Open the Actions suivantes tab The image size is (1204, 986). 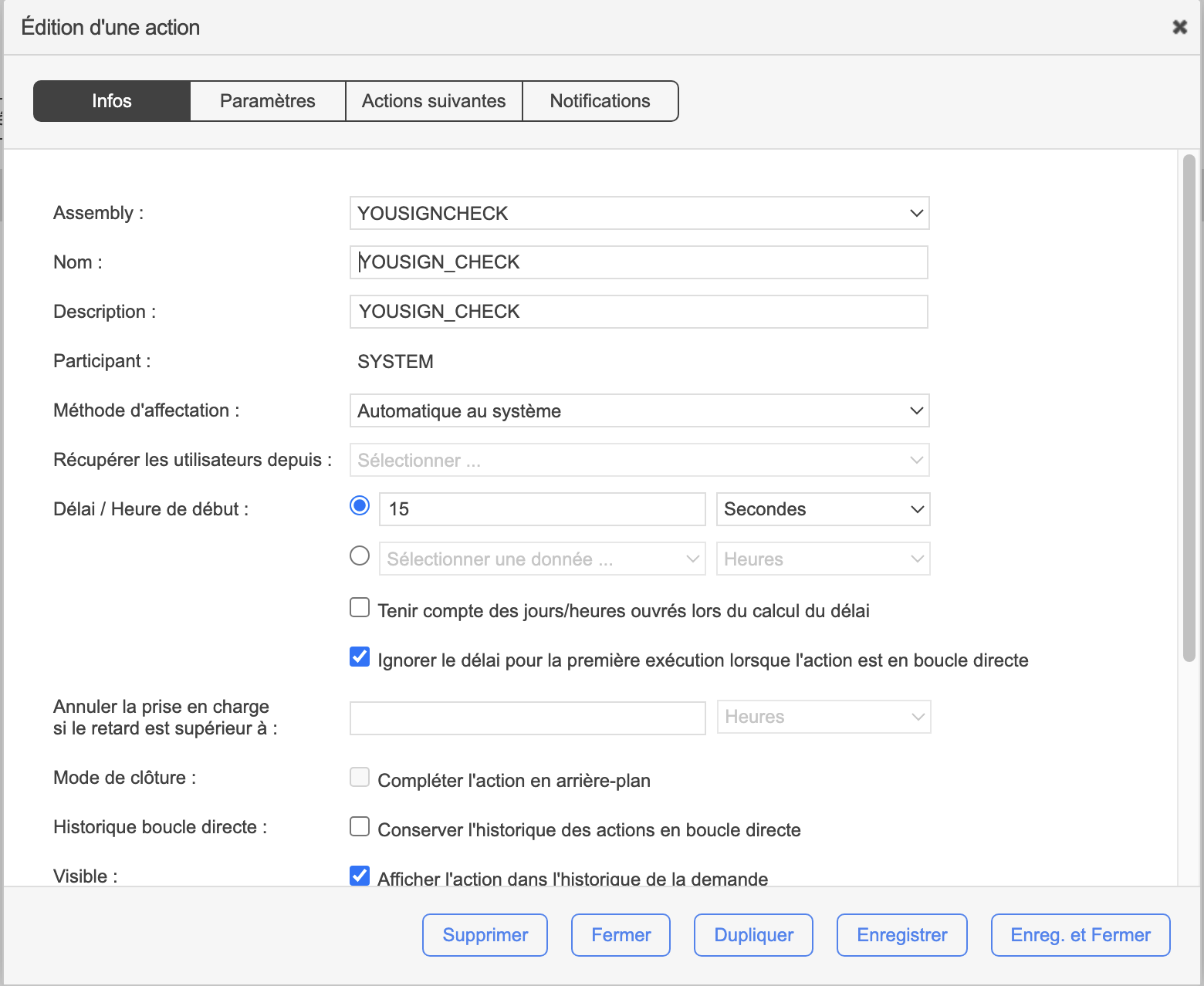click(434, 101)
